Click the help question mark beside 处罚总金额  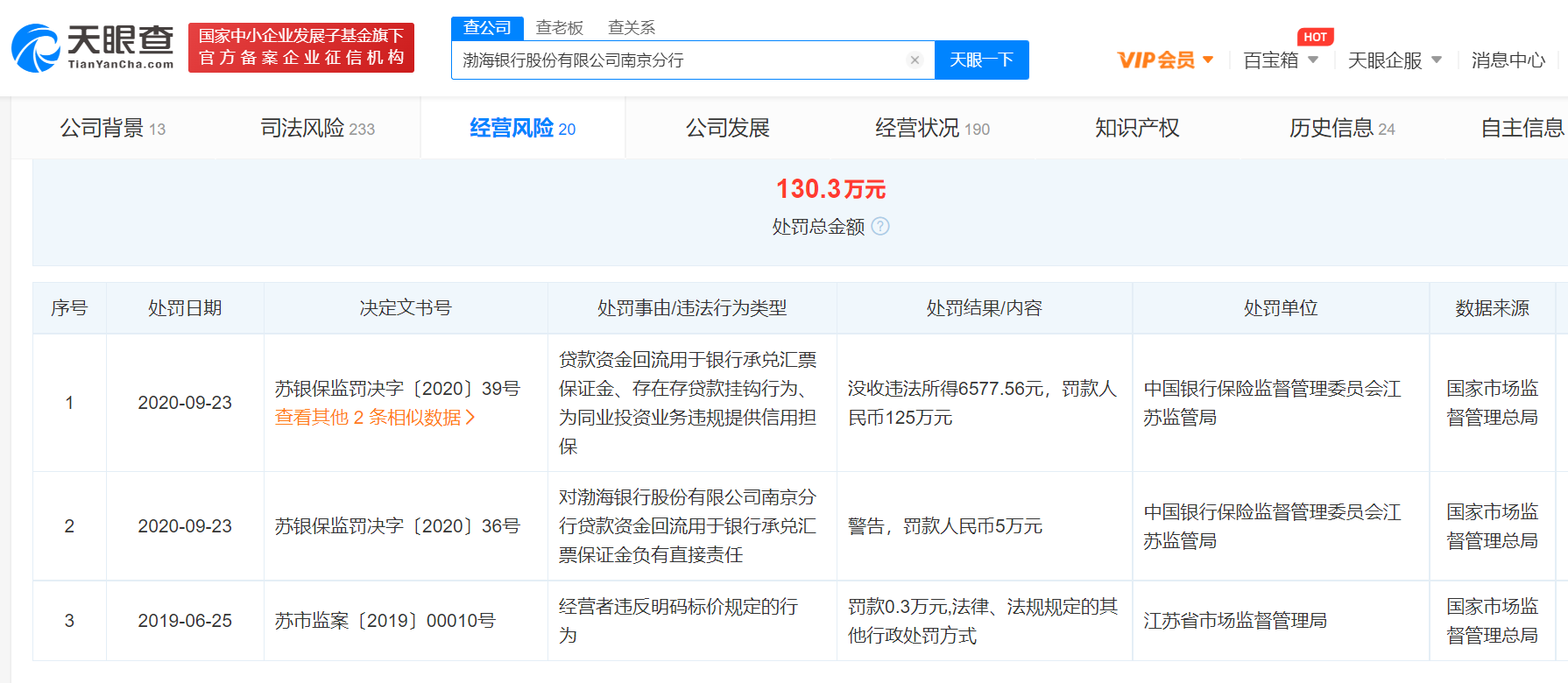click(x=880, y=227)
